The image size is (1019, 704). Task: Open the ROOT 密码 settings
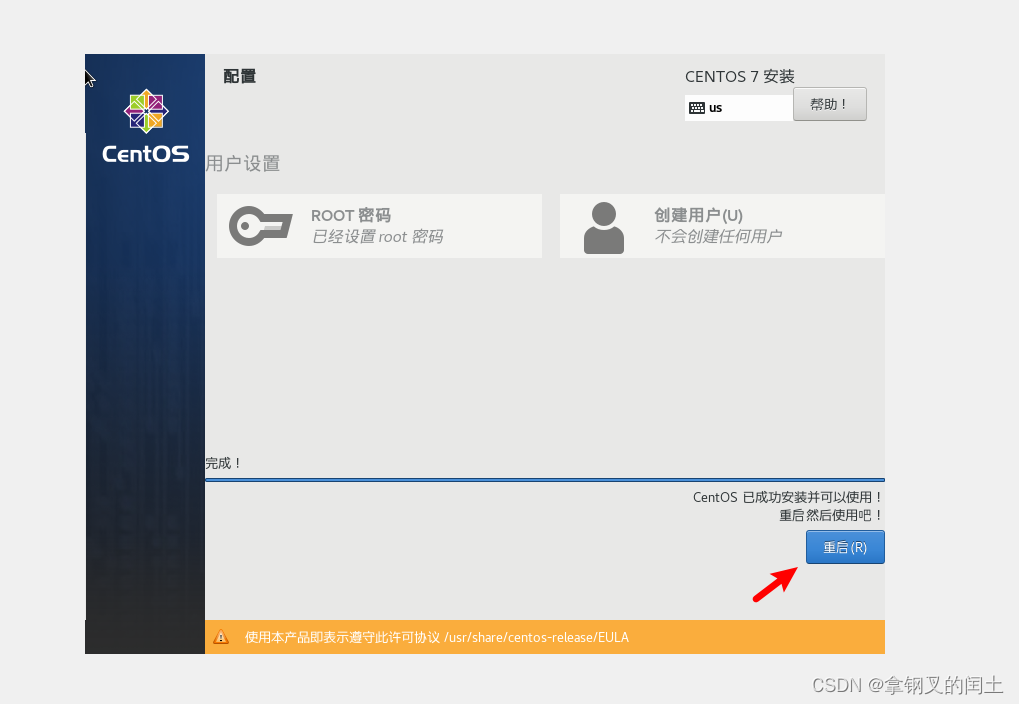coord(380,226)
